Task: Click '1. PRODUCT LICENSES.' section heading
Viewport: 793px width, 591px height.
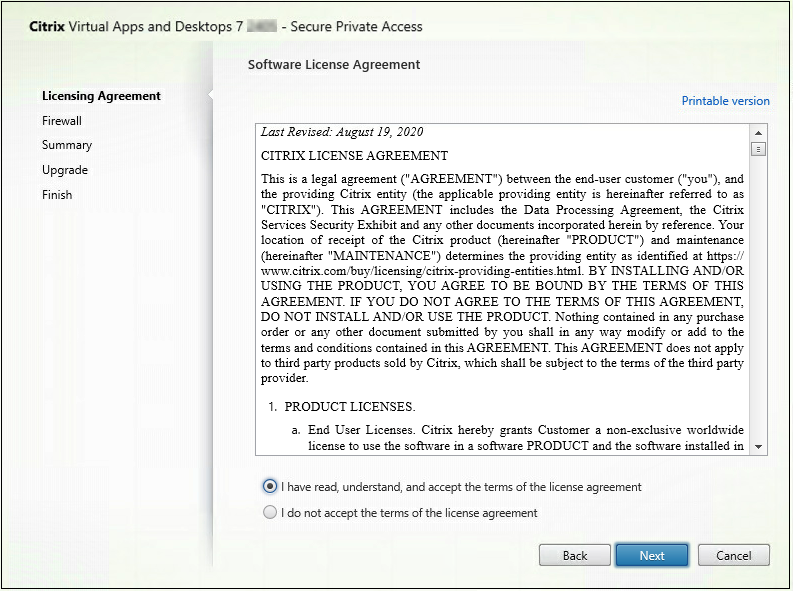Action: [x=342, y=406]
